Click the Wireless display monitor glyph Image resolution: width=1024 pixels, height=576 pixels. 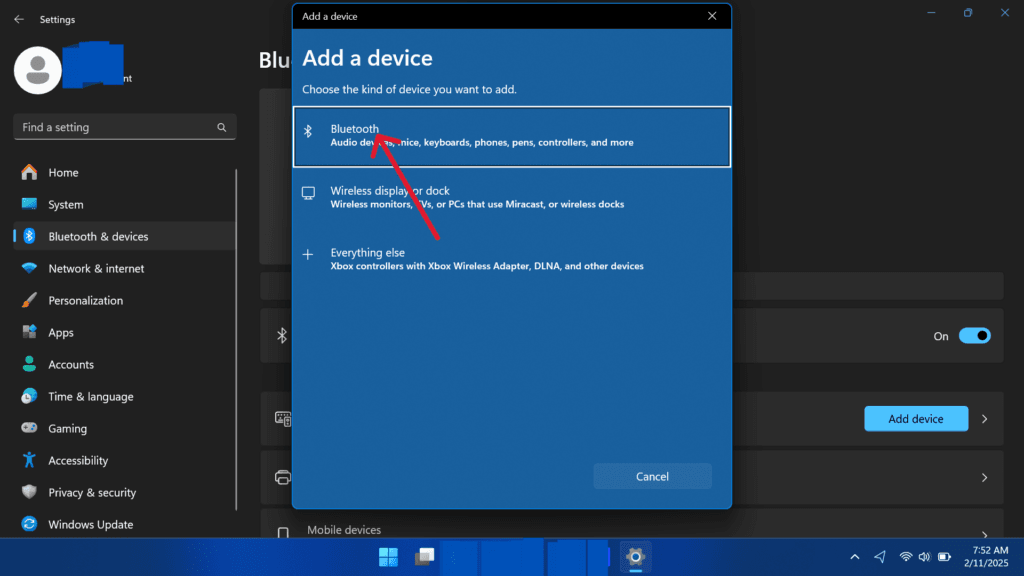pos(308,193)
